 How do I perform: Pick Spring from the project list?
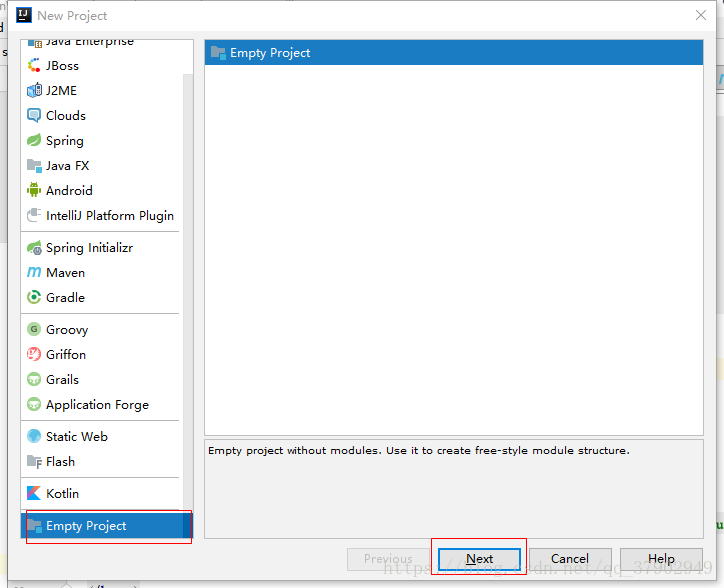click(x=102, y=140)
